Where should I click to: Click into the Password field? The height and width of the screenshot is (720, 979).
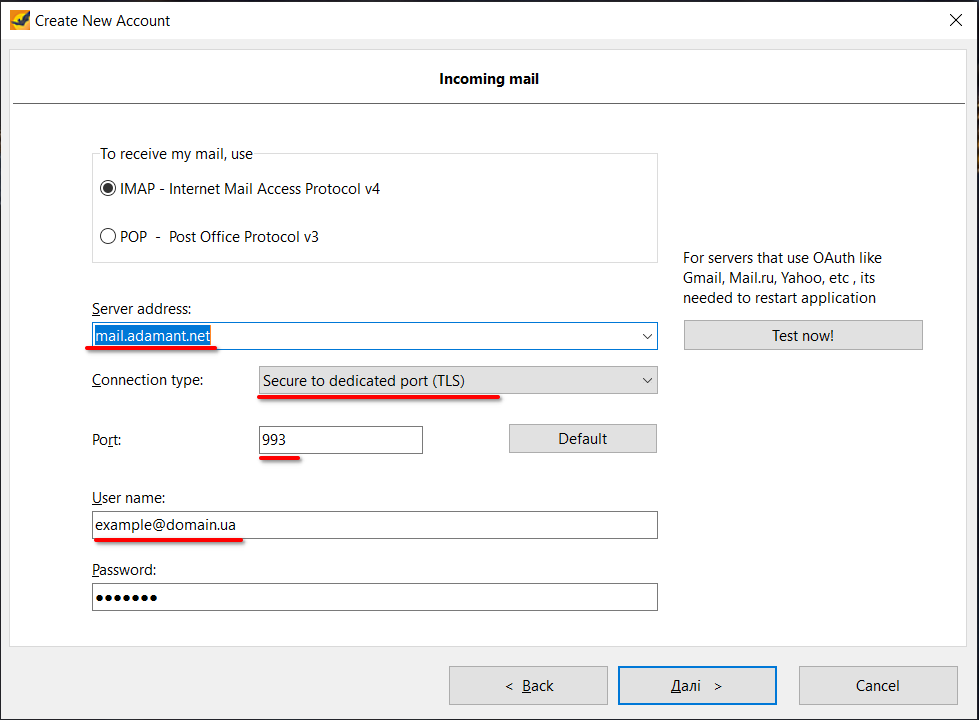point(374,597)
